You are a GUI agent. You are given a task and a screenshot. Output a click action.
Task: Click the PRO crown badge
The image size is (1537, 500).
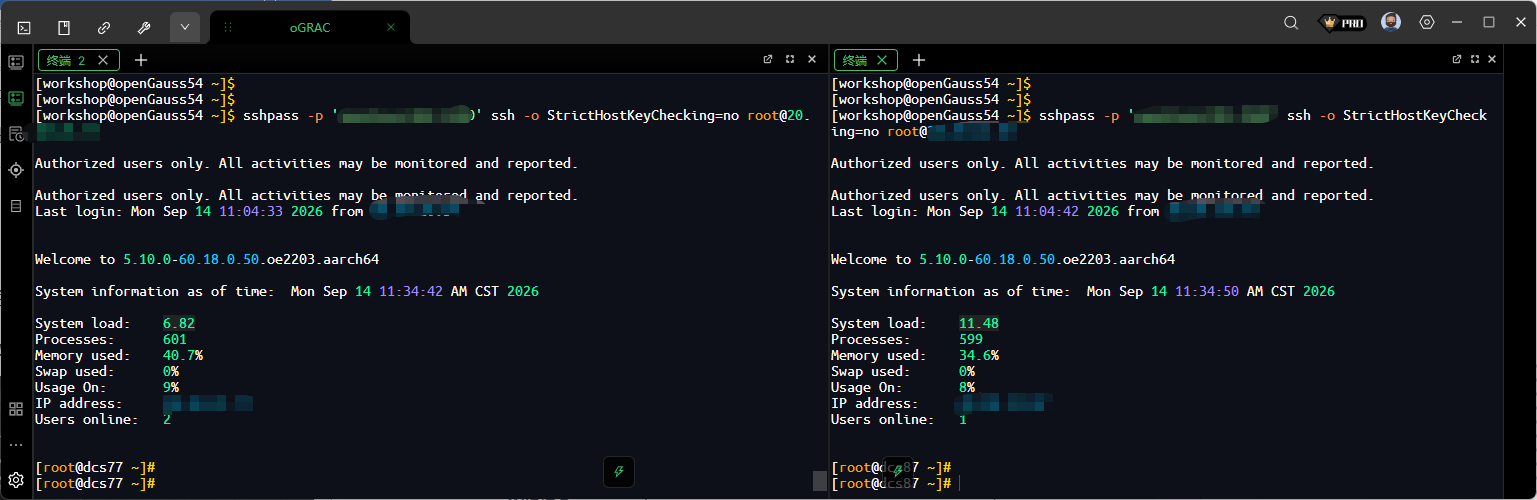(1343, 22)
